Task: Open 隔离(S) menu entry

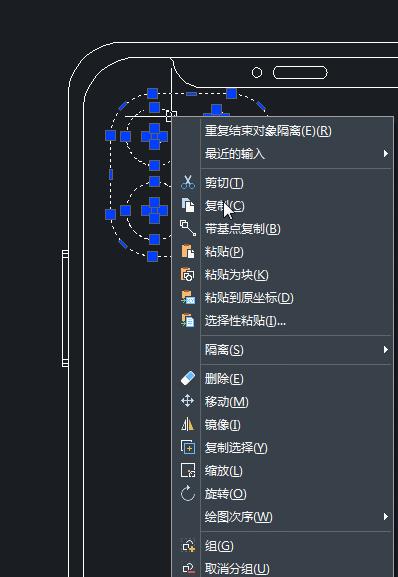Action: pyautogui.click(x=283, y=350)
